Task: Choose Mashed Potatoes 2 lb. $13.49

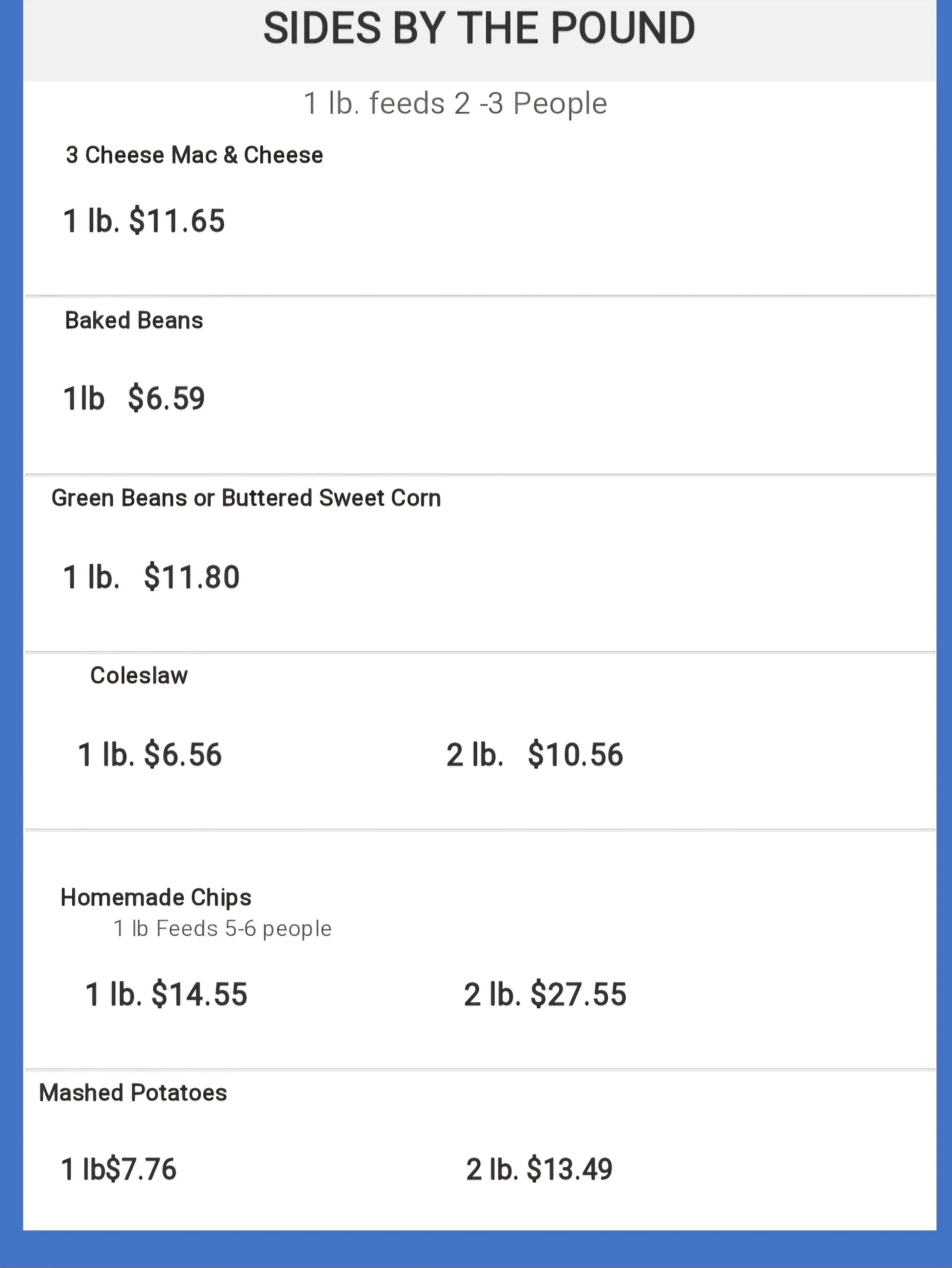Action: pyautogui.click(x=539, y=1169)
